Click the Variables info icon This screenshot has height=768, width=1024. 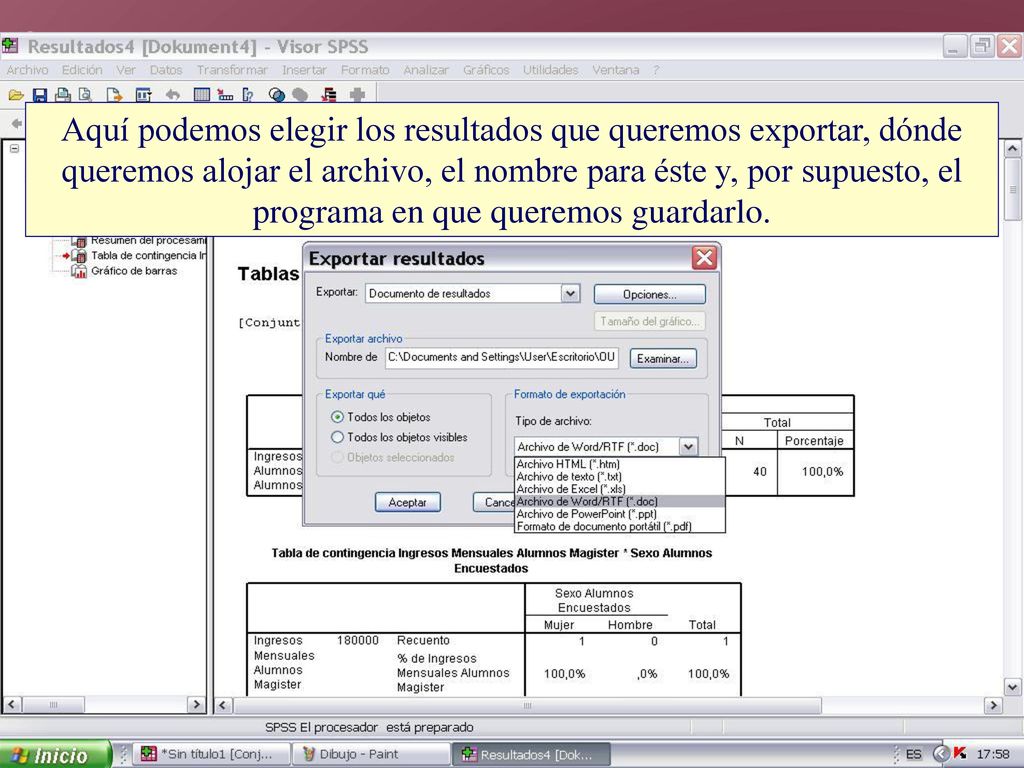(248, 95)
